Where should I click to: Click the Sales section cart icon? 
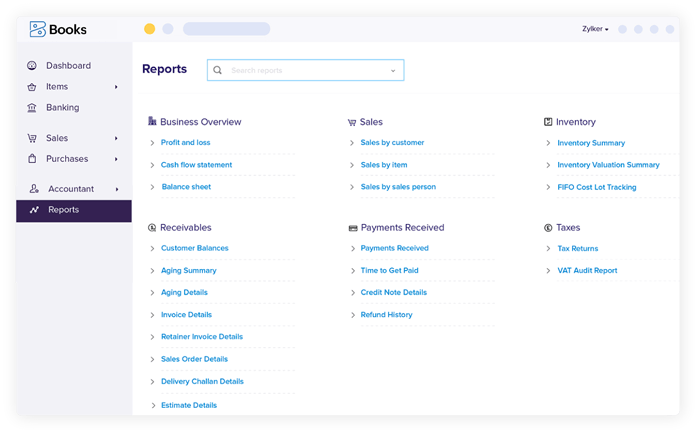click(x=352, y=122)
